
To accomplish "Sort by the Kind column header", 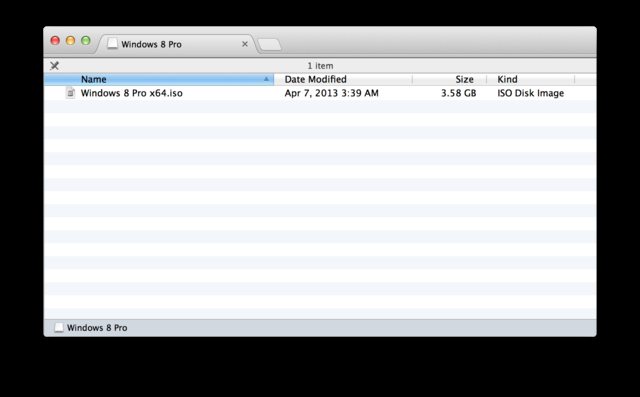I will coord(531,79).
